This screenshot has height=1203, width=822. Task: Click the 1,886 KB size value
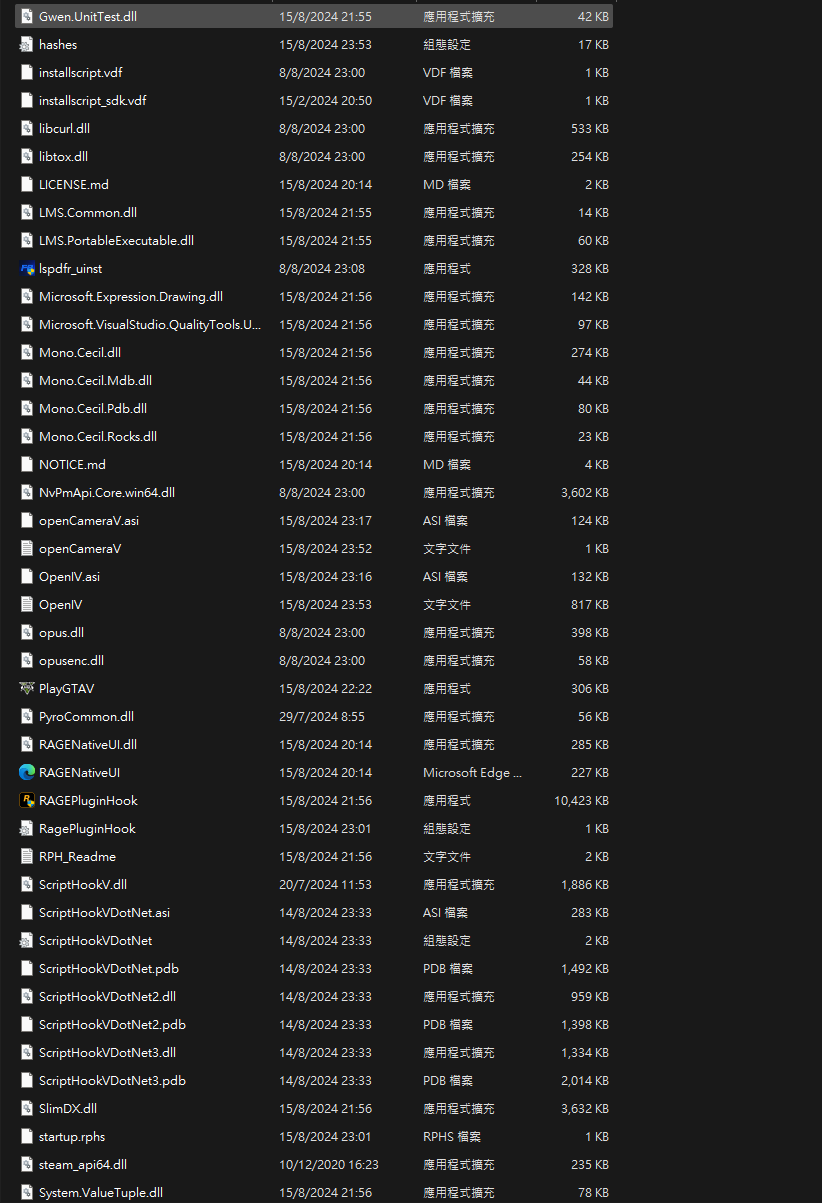585,885
